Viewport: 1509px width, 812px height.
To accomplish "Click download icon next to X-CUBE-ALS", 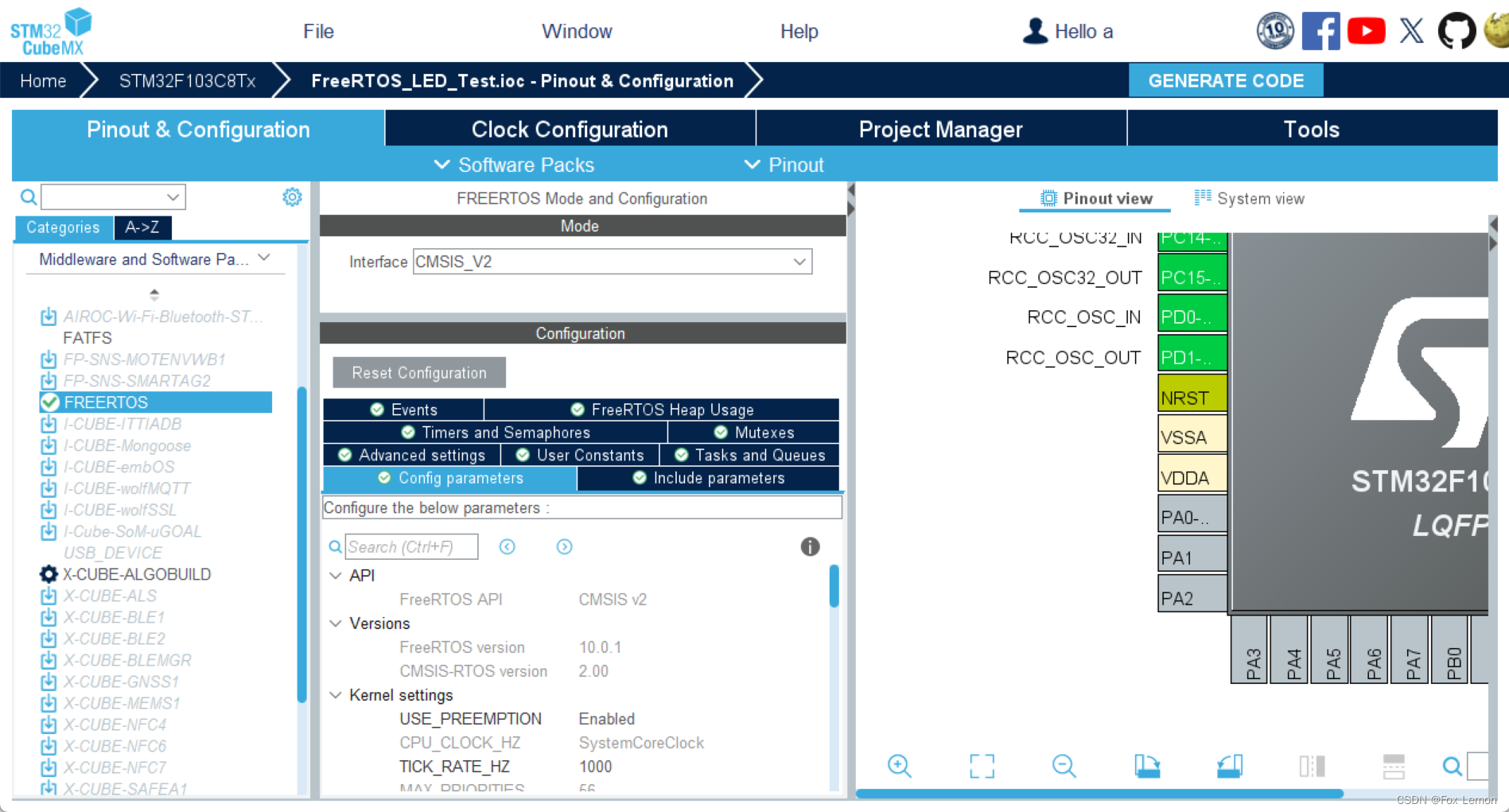I will pos(49,596).
